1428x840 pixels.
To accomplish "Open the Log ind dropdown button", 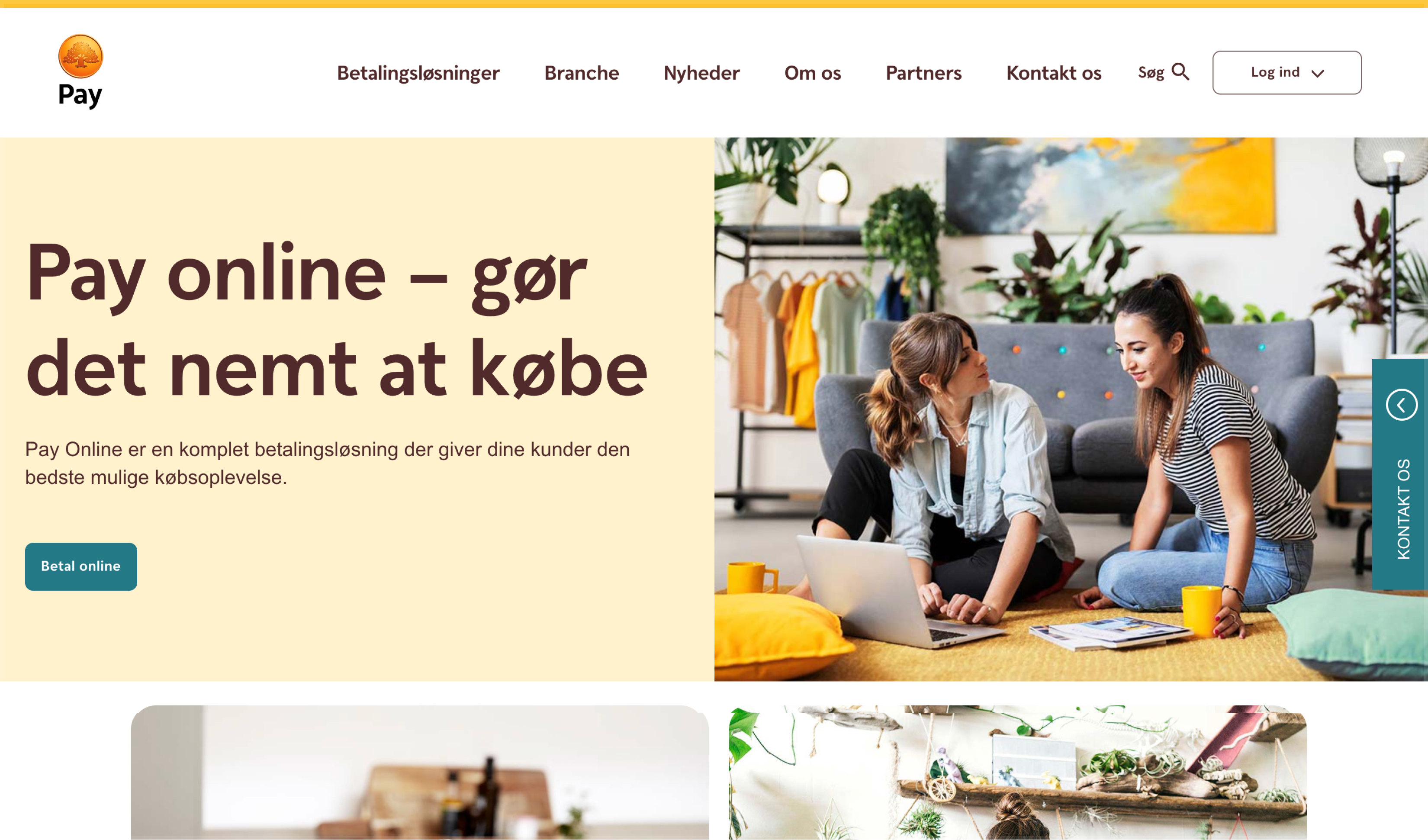I will point(1287,73).
